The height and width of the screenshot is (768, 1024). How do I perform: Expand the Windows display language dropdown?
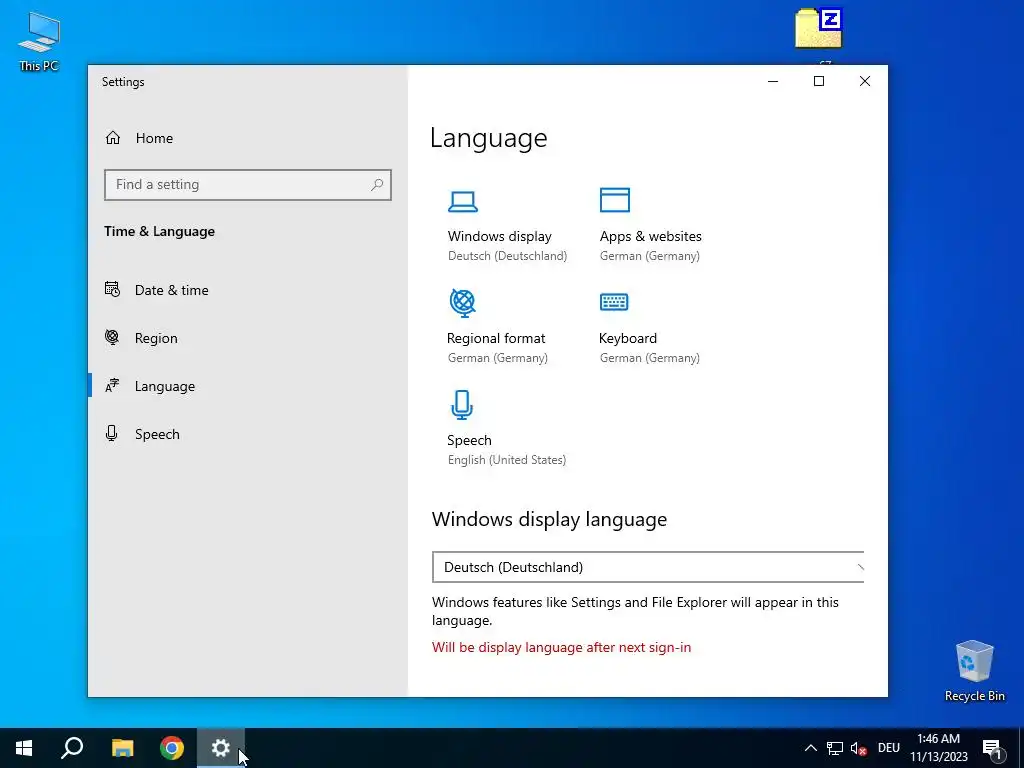pyautogui.click(x=648, y=567)
